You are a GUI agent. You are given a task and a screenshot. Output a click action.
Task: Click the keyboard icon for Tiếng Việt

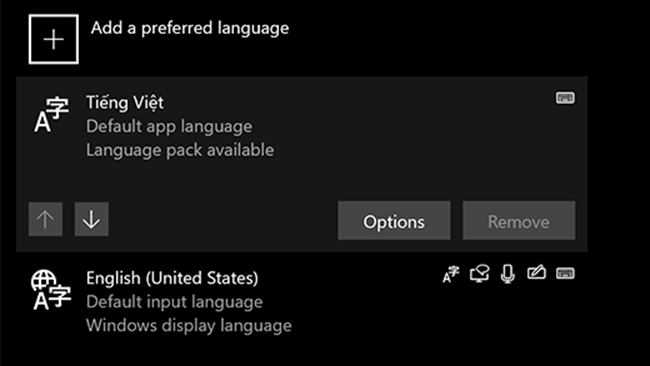point(565,98)
